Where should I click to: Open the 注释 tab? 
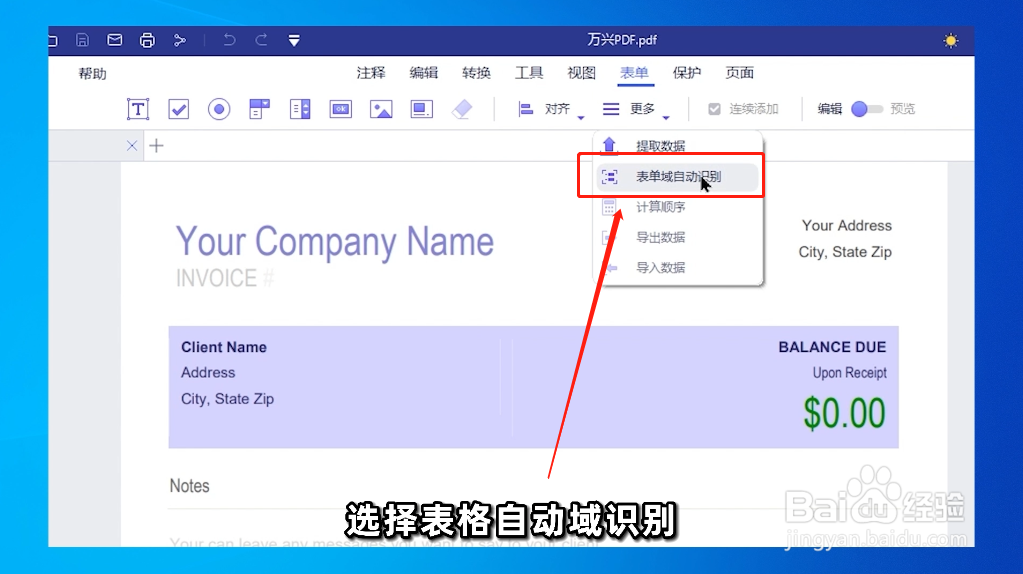(x=371, y=73)
